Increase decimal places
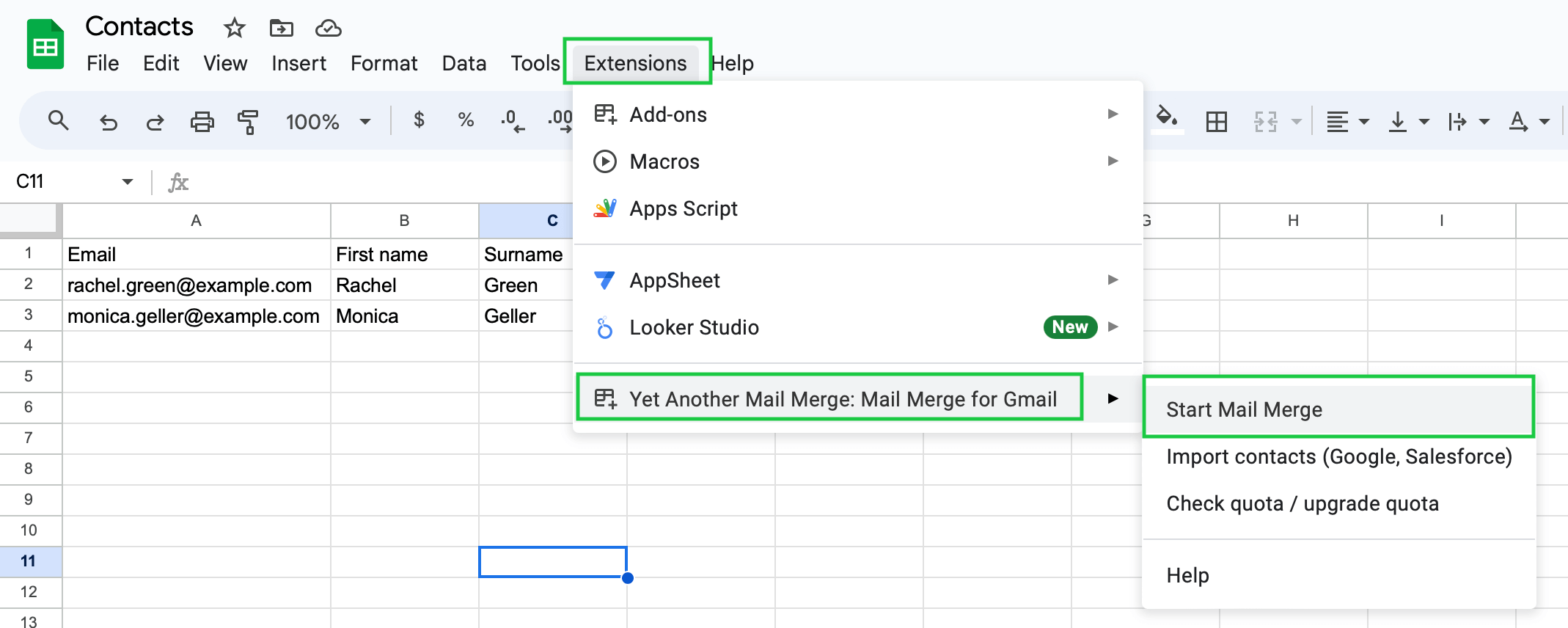 pyautogui.click(x=560, y=121)
